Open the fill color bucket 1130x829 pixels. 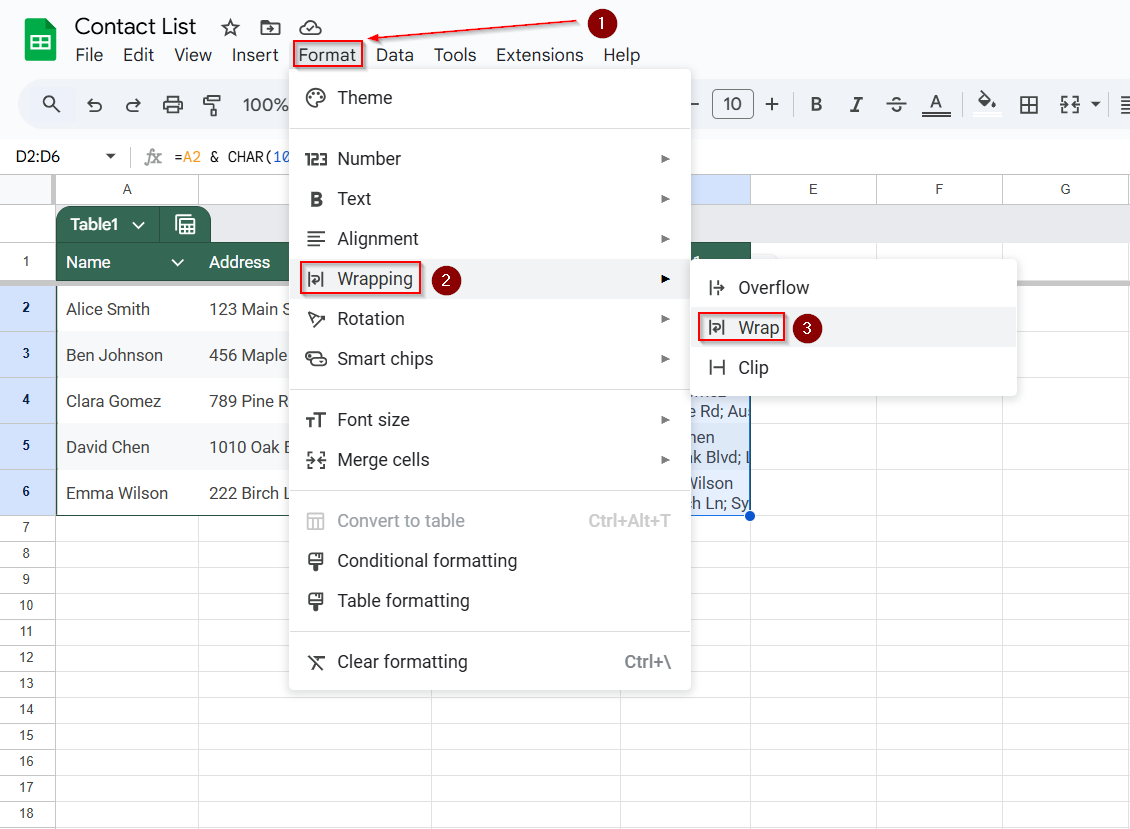[987, 104]
